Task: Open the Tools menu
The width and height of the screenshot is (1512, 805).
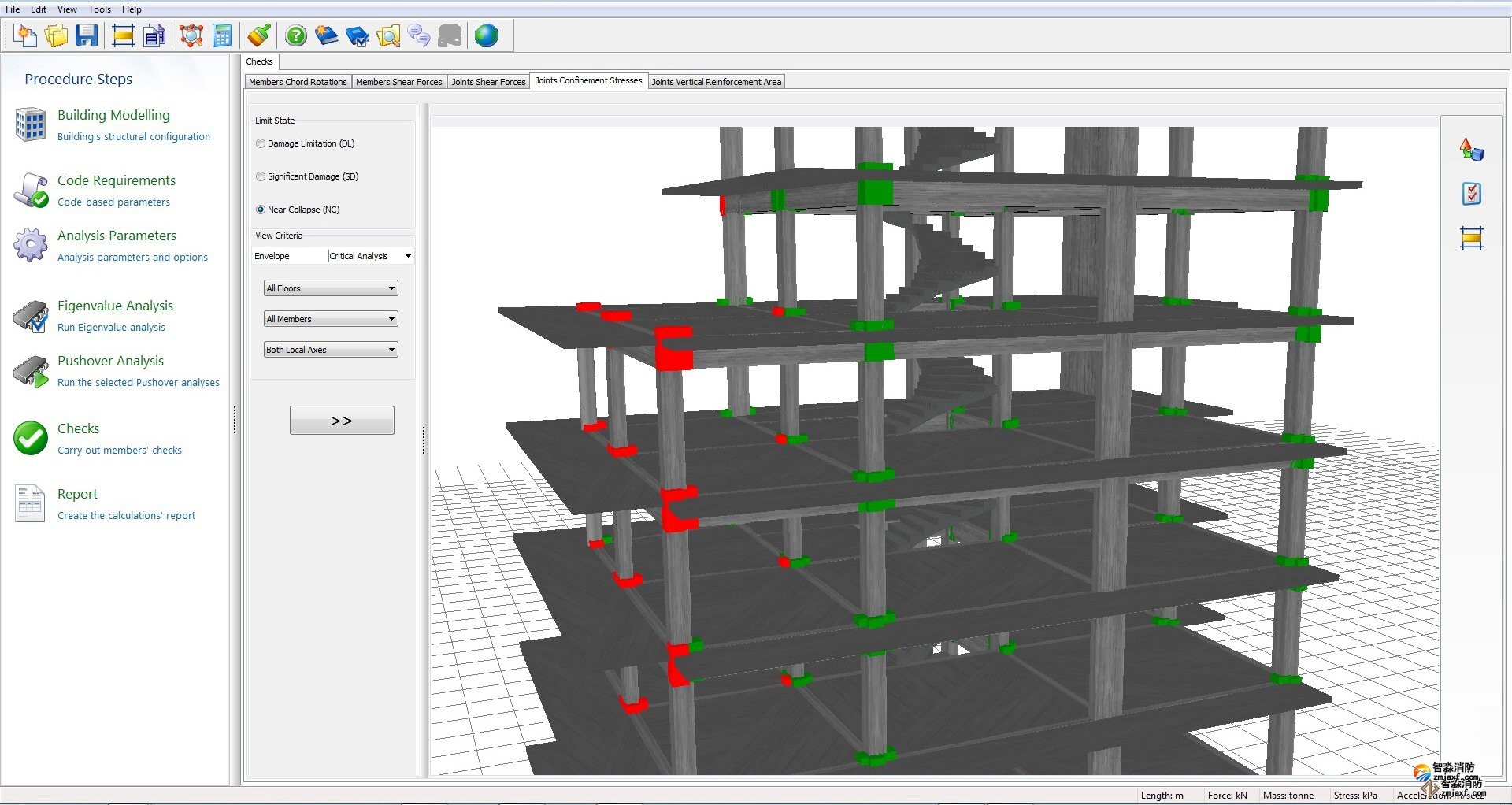Action: [x=99, y=9]
